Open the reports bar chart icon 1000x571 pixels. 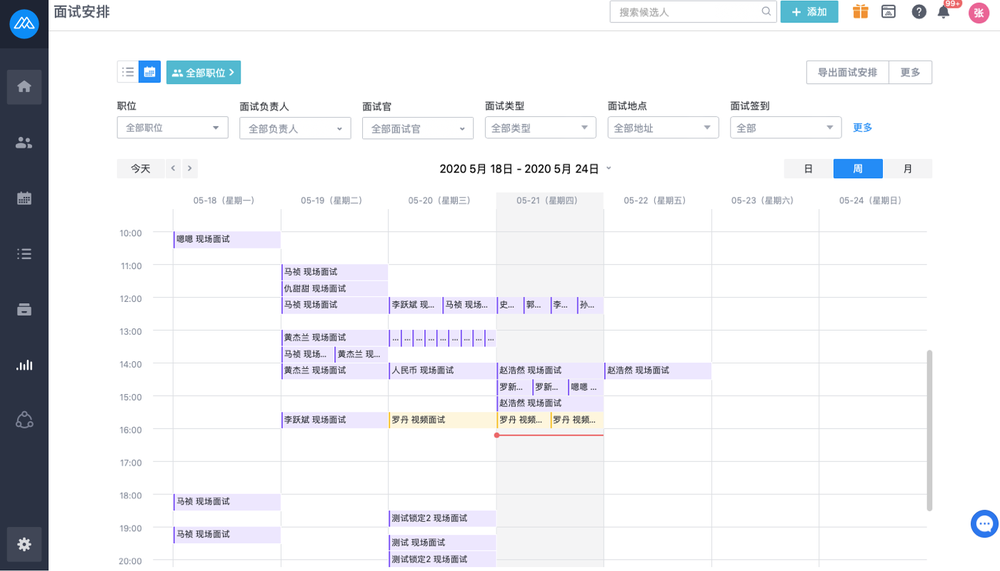coord(24,365)
